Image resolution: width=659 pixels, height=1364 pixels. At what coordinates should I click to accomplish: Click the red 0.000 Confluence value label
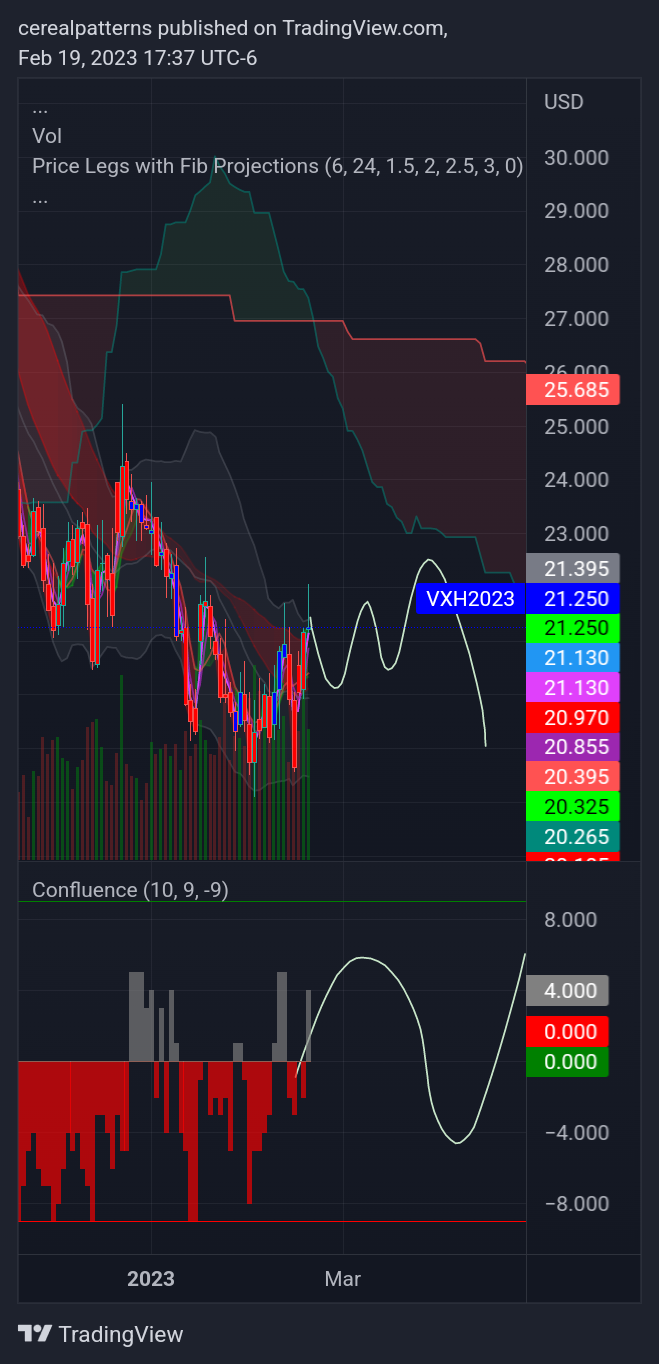tap(567, 1032)
